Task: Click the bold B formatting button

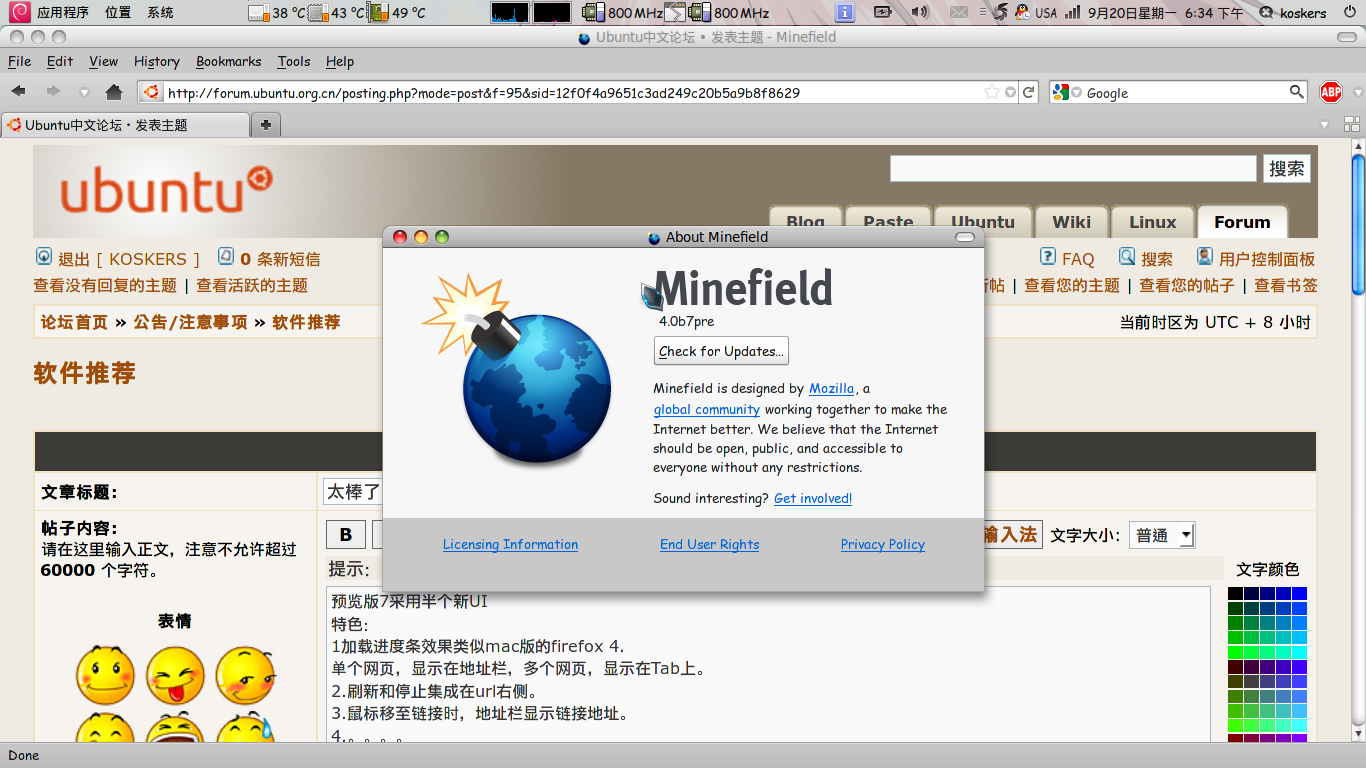Action: tap(346, 534)
